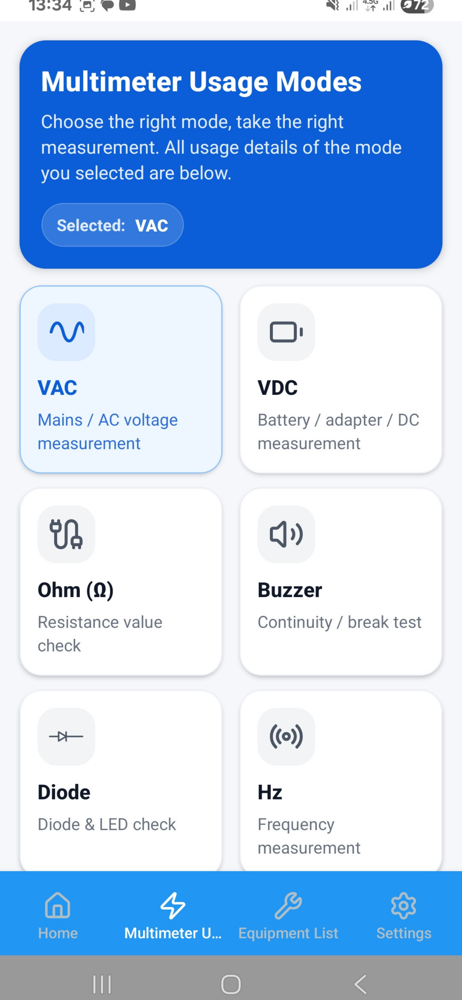
Task: Select Ohm resistance value check text
Action: click(x=100, y=634)
